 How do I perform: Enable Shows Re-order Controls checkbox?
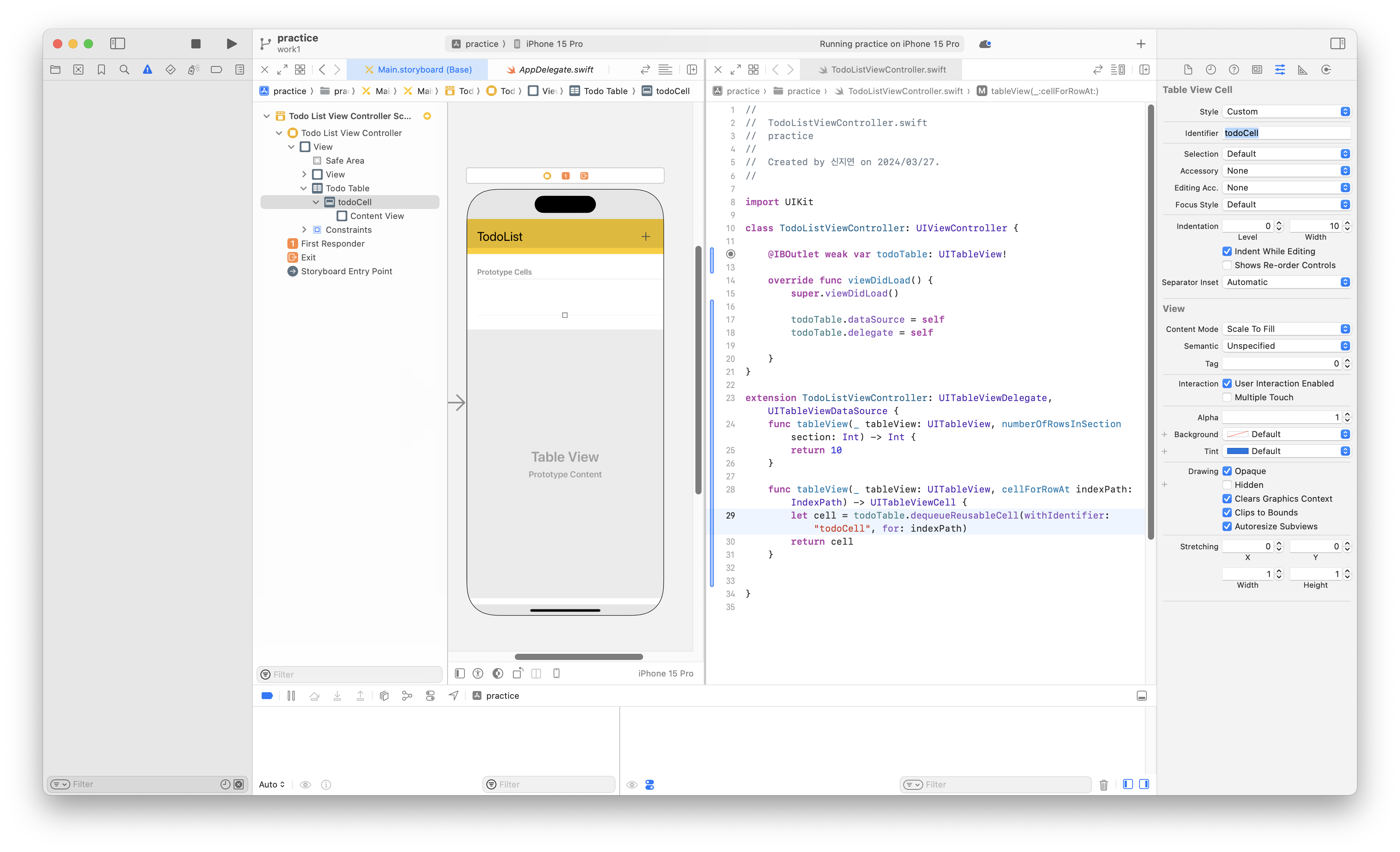(1227, 265)
